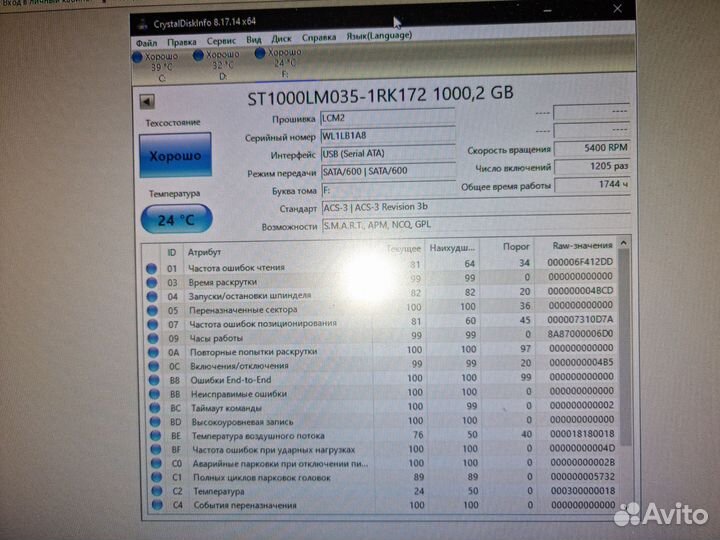Screen dimensions: 720x540
Task: Open the Сервис menu
Action: tap(221, 41)
